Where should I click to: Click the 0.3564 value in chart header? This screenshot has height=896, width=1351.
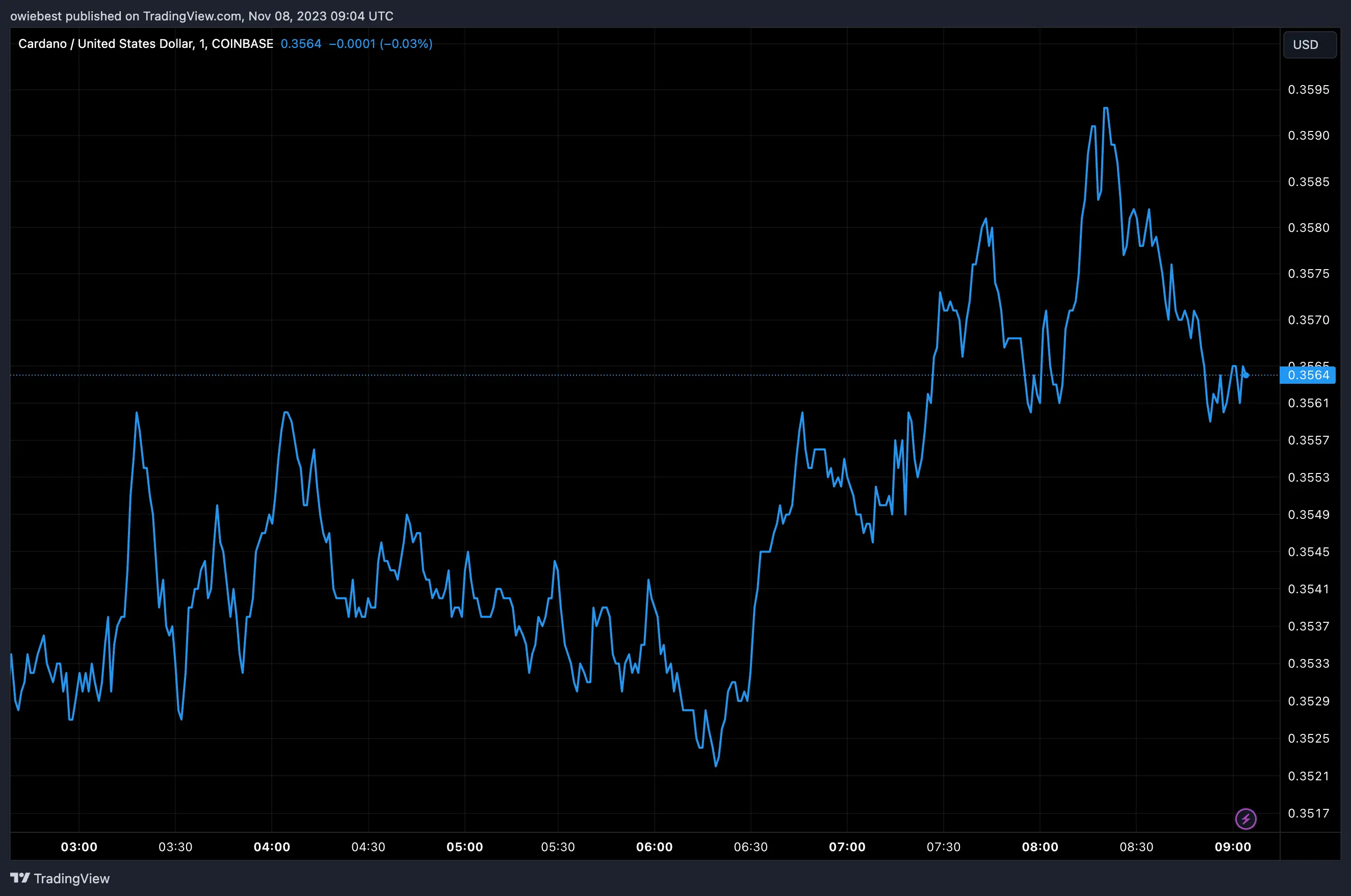pos(301,44)
